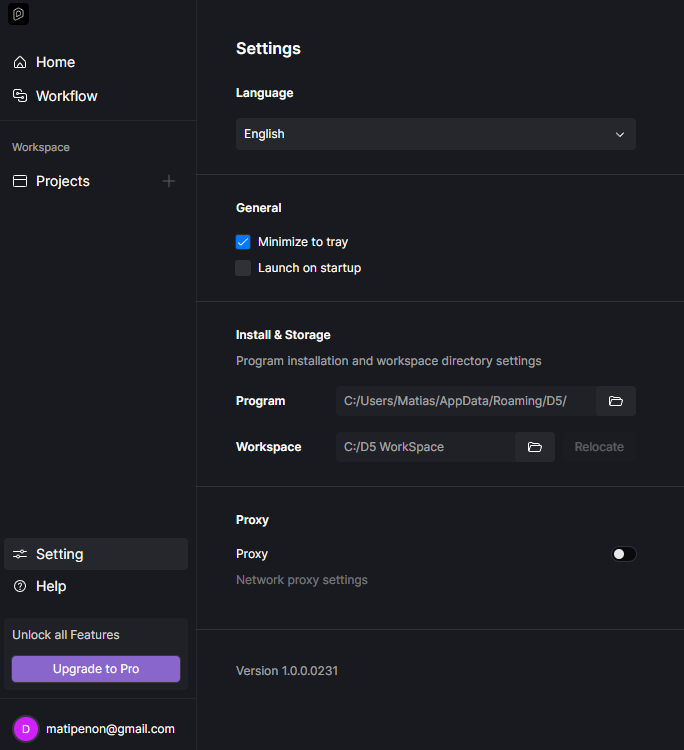This screenshot has height=750, width=684.
Task: Click the Language dropdown chevron arrow
Action: click(x=620, y=134)
